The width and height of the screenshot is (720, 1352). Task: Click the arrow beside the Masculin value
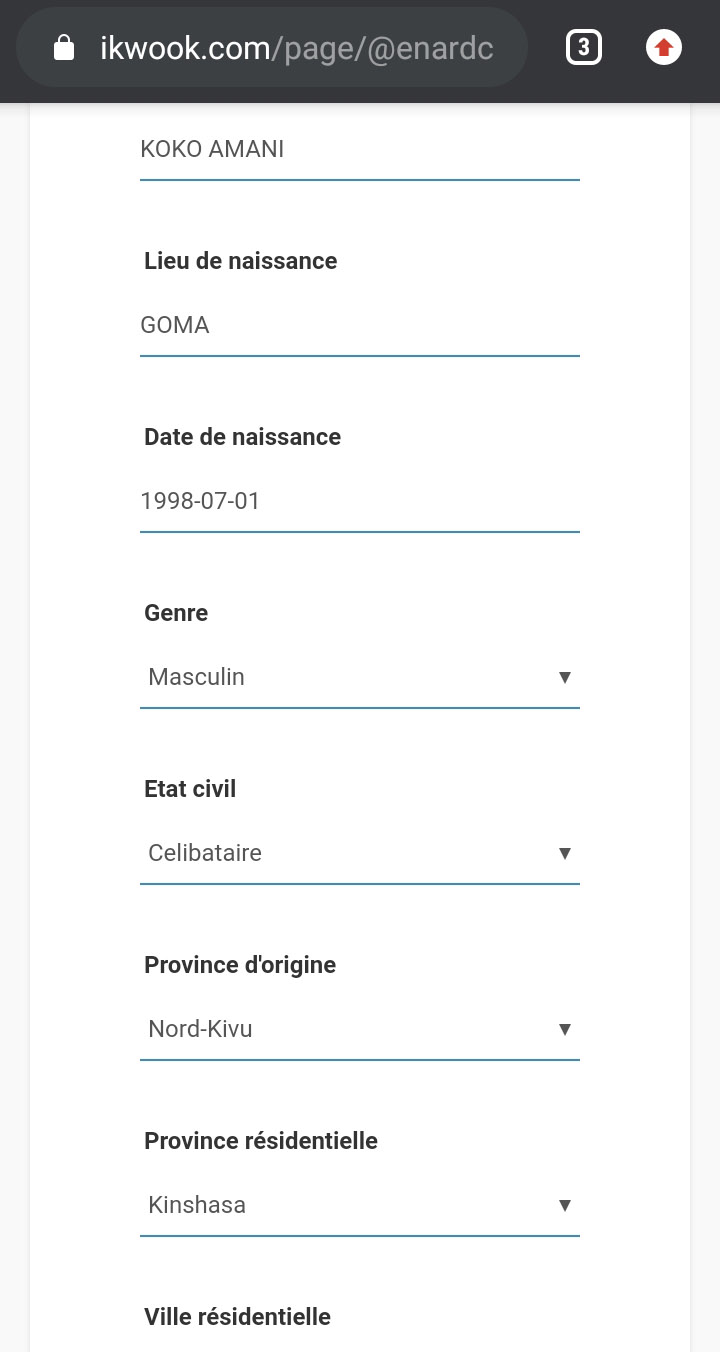coord(565,678)
